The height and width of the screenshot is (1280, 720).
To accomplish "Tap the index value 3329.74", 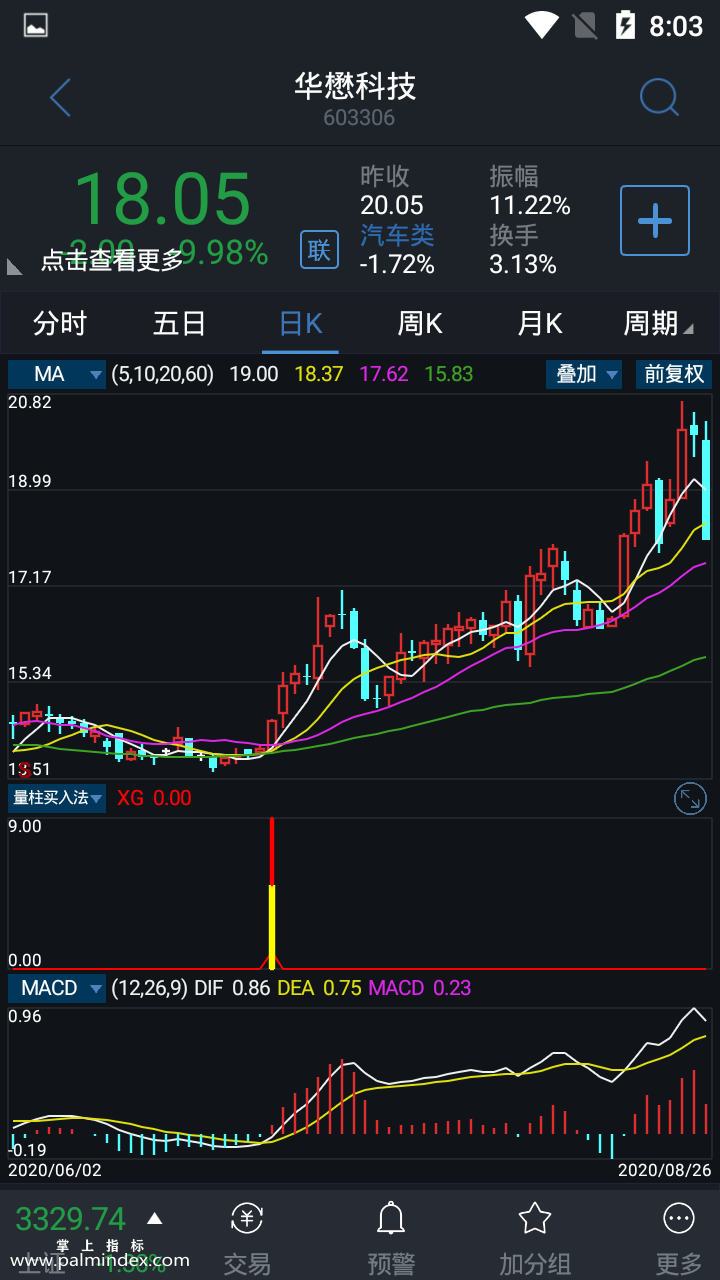I will coord(71,1219).
